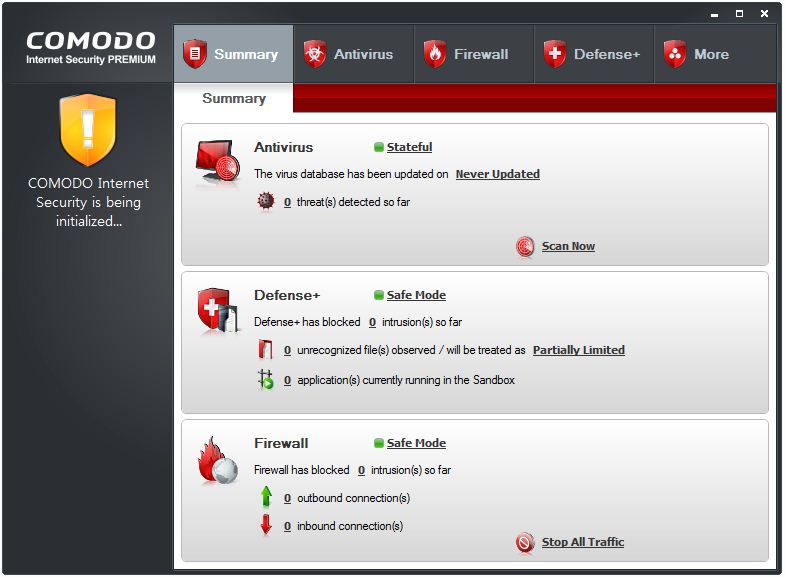Viewport: 785px width, 577px height.
Task: Click the red inbound connections arrow
Action: click(x=266, y=525)
